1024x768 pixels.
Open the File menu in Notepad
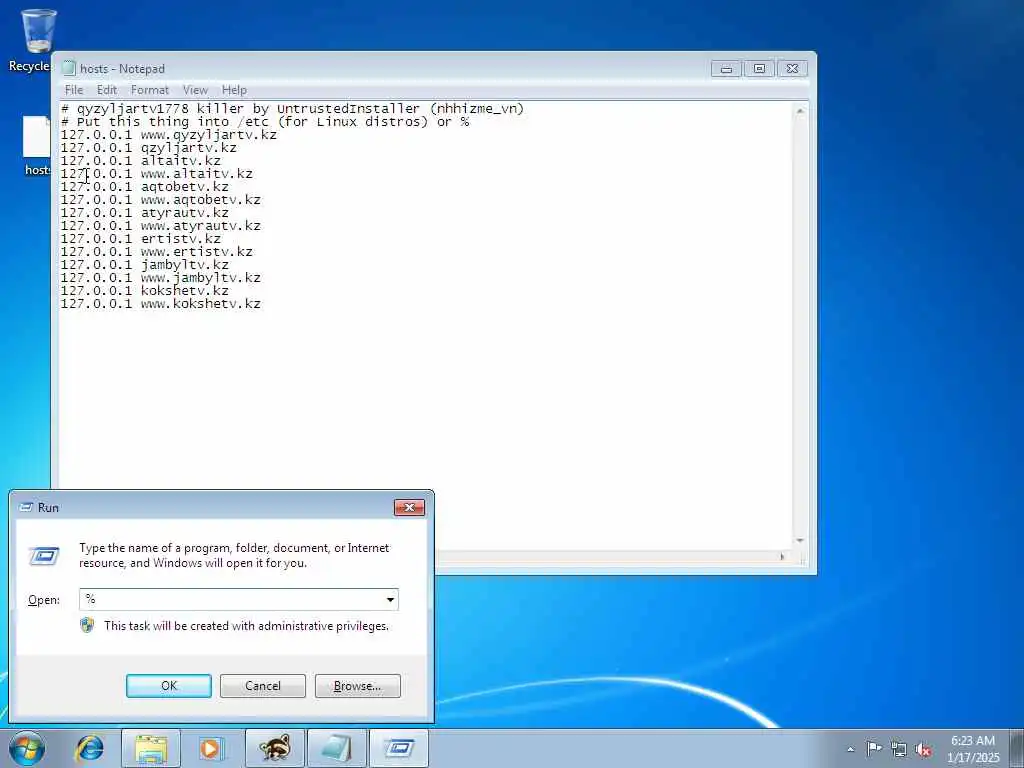(74, 90)
